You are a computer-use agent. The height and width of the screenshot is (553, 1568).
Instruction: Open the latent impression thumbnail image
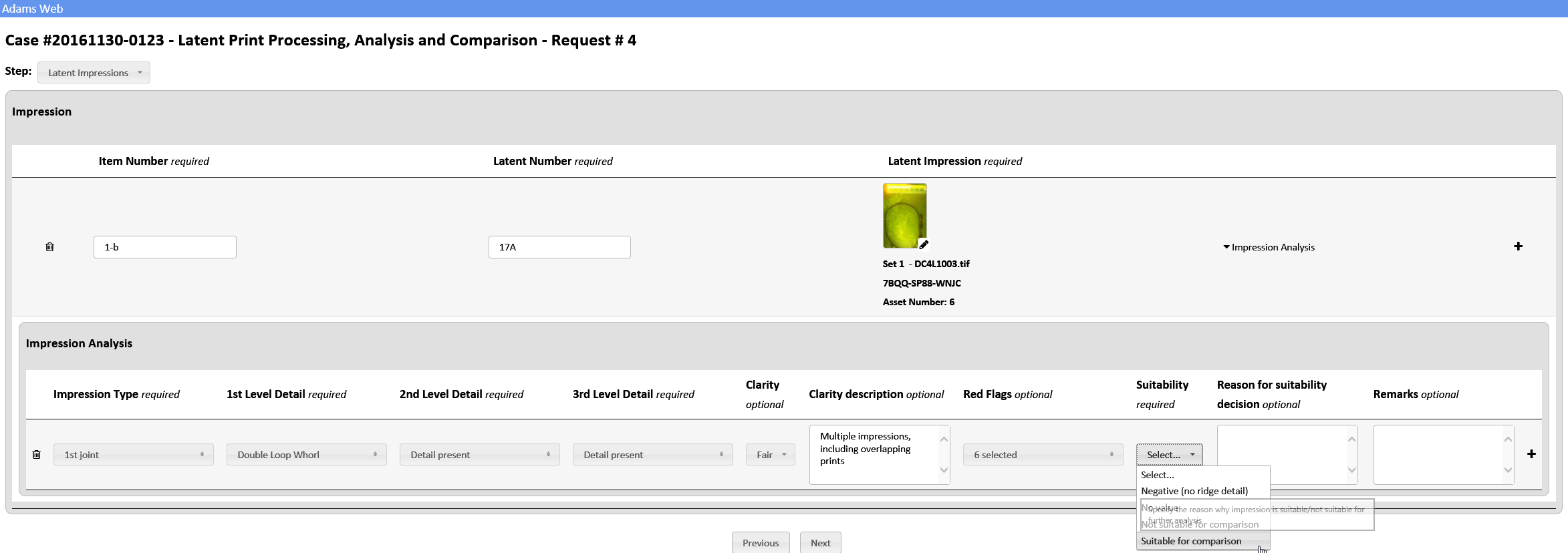(904, 215)
